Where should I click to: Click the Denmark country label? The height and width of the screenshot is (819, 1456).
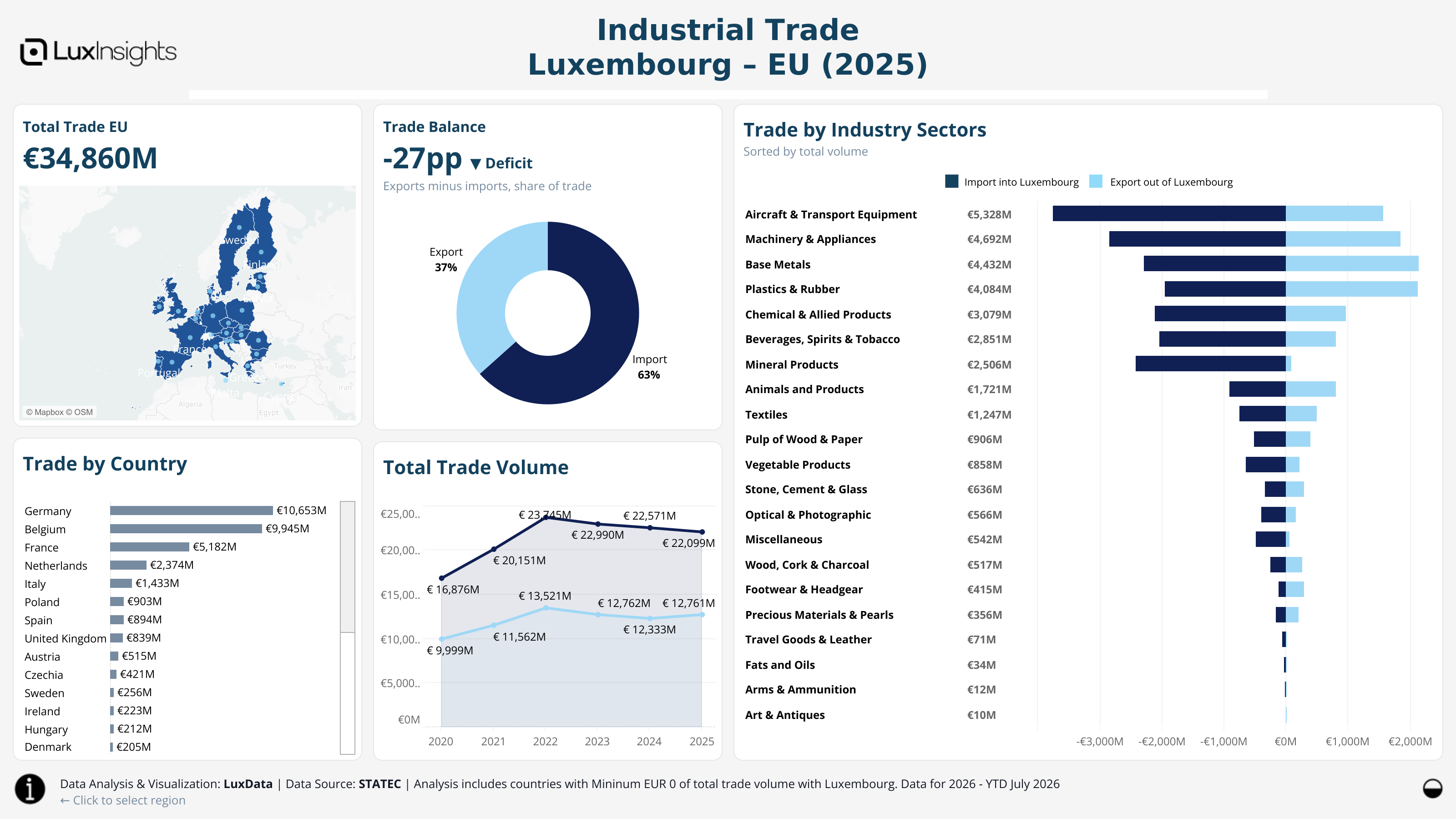48,747
